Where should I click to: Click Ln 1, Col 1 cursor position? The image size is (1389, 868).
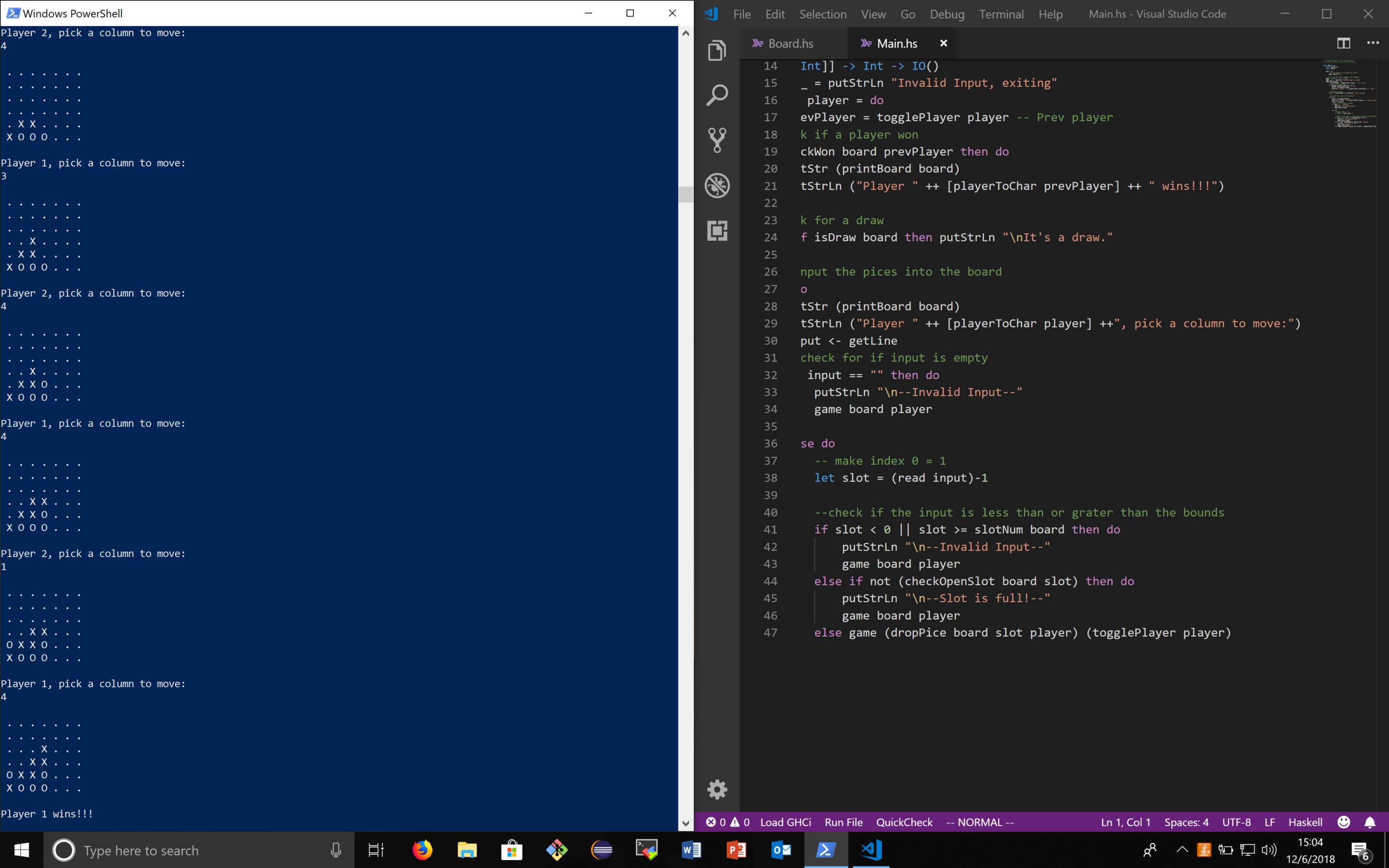[x=1126, y=822]
